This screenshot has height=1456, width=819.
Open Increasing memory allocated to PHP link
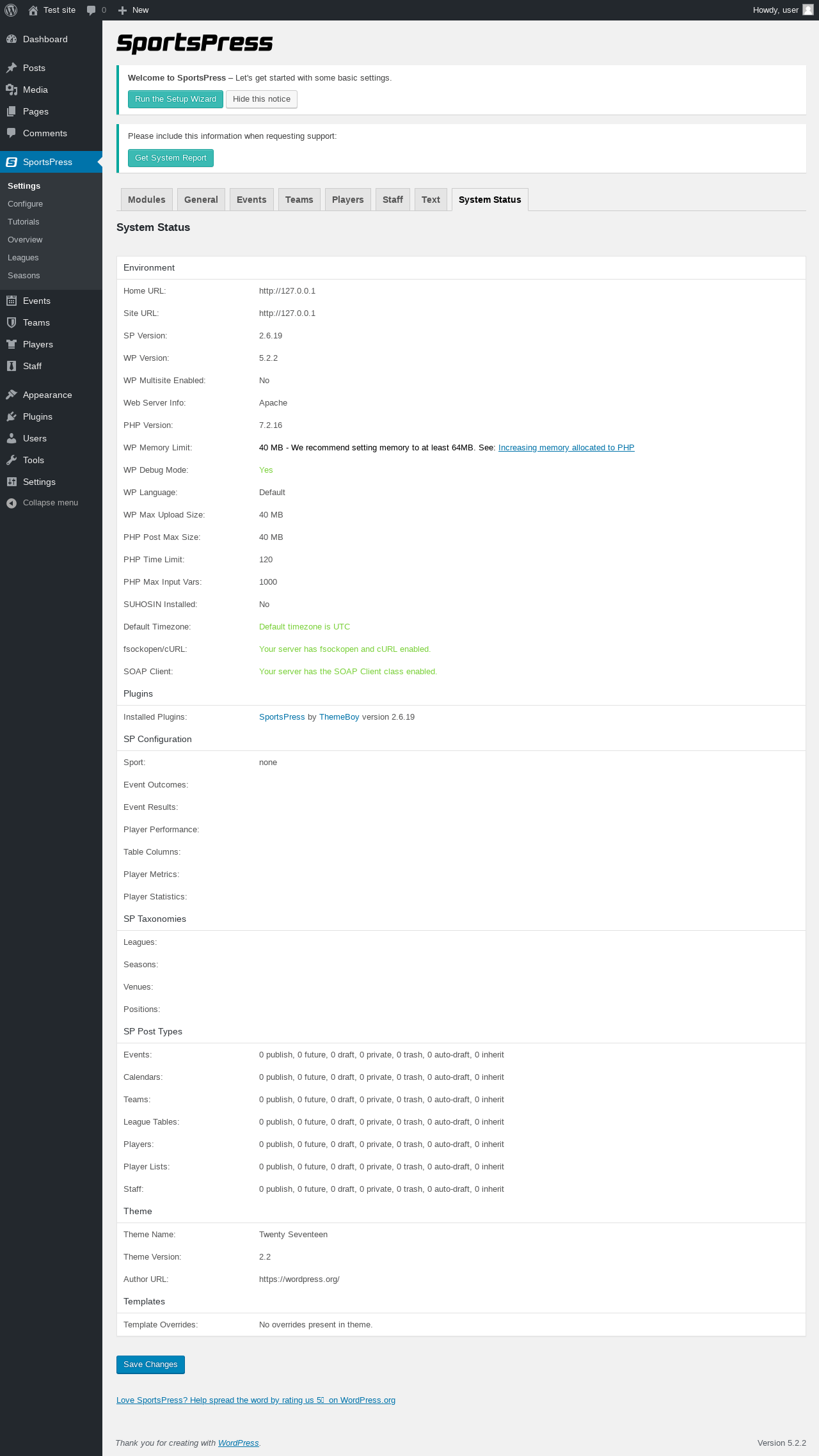(566, 448)
